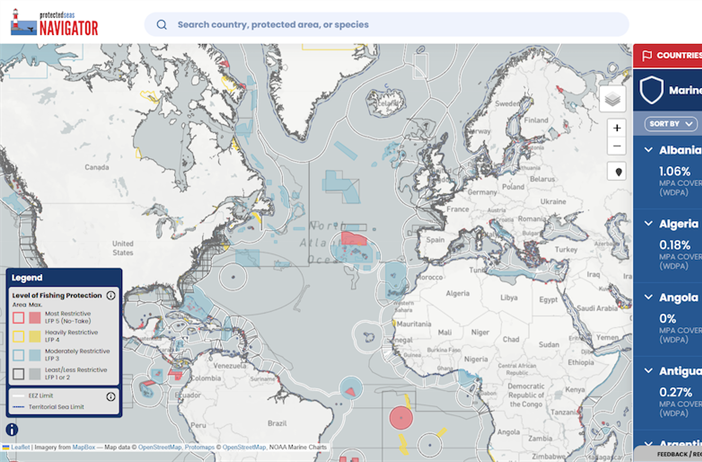Click blue outline Moderately Restrictive area swatch
Screen dimensions: 702x462
point(18,355)
